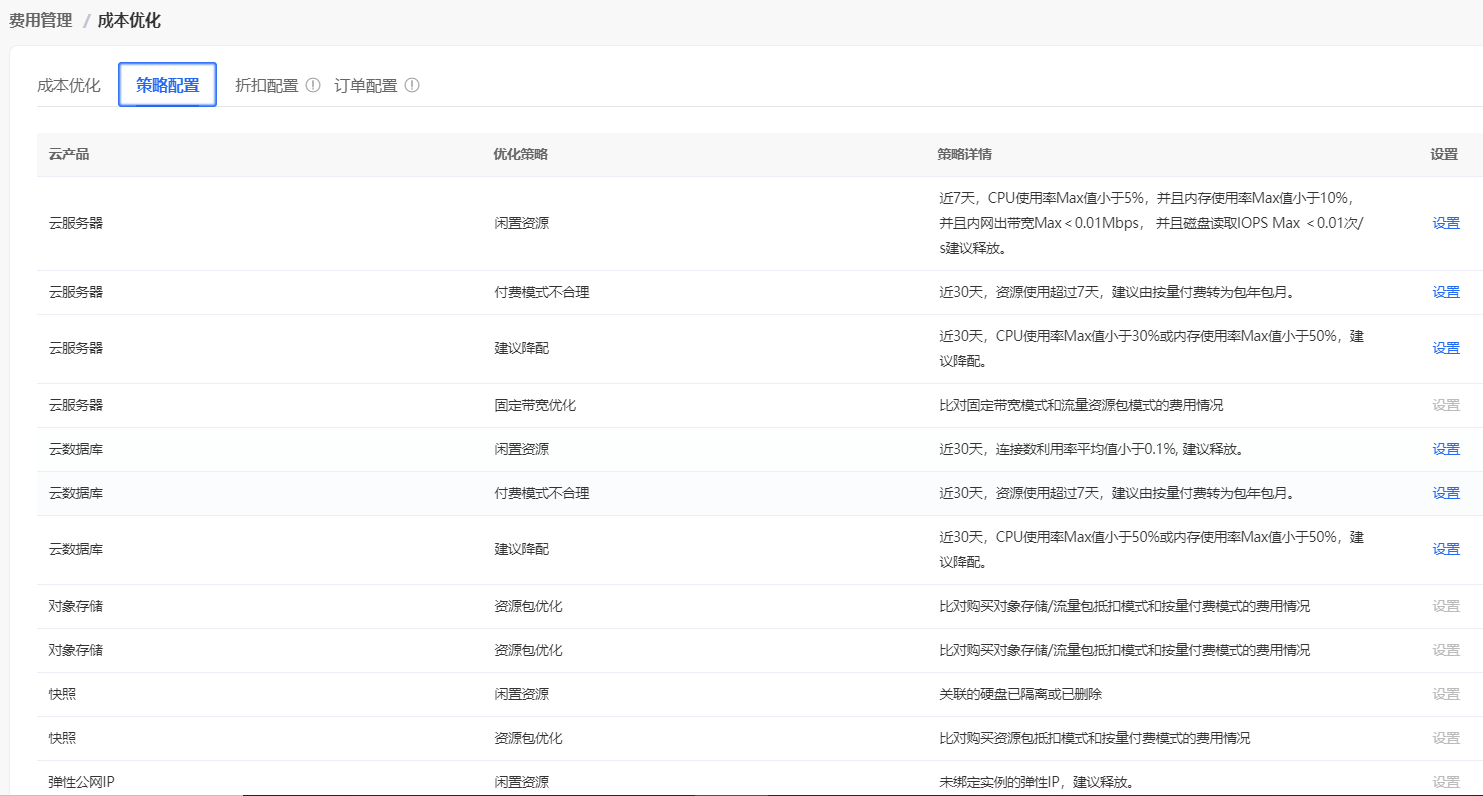Click the detail 比对固定带宽模式和流量资源包模式
The image size is (1483, 796).
coord(1081,405)
